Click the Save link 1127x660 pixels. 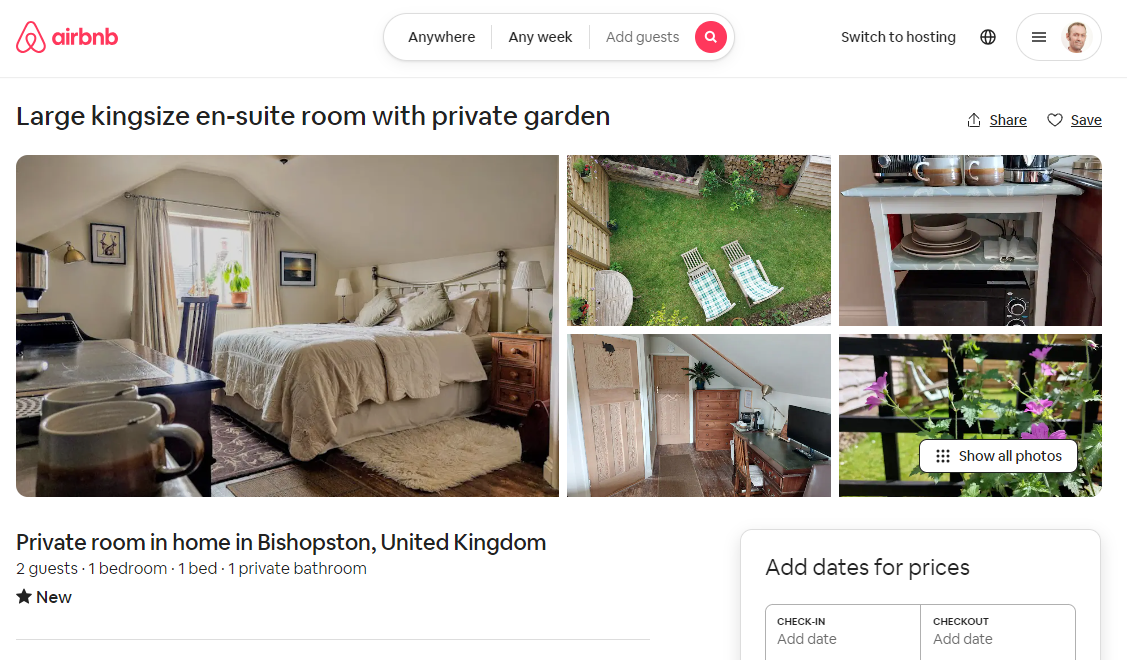pyautogui.click(x=1086, y=120)
